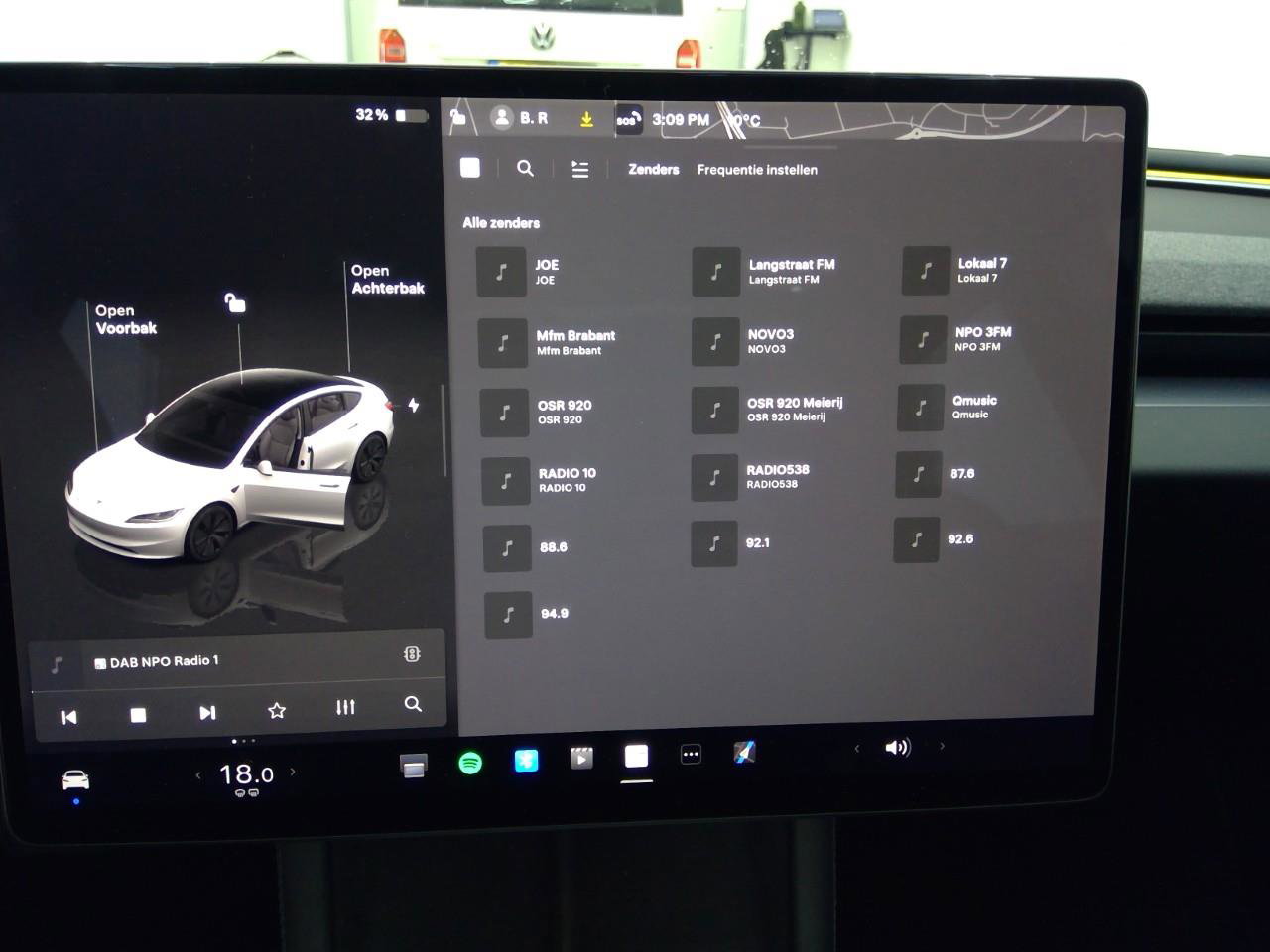Tap the white square radio source icon
The width and height of the screenshot is (1270, 952).
[470, 168]
